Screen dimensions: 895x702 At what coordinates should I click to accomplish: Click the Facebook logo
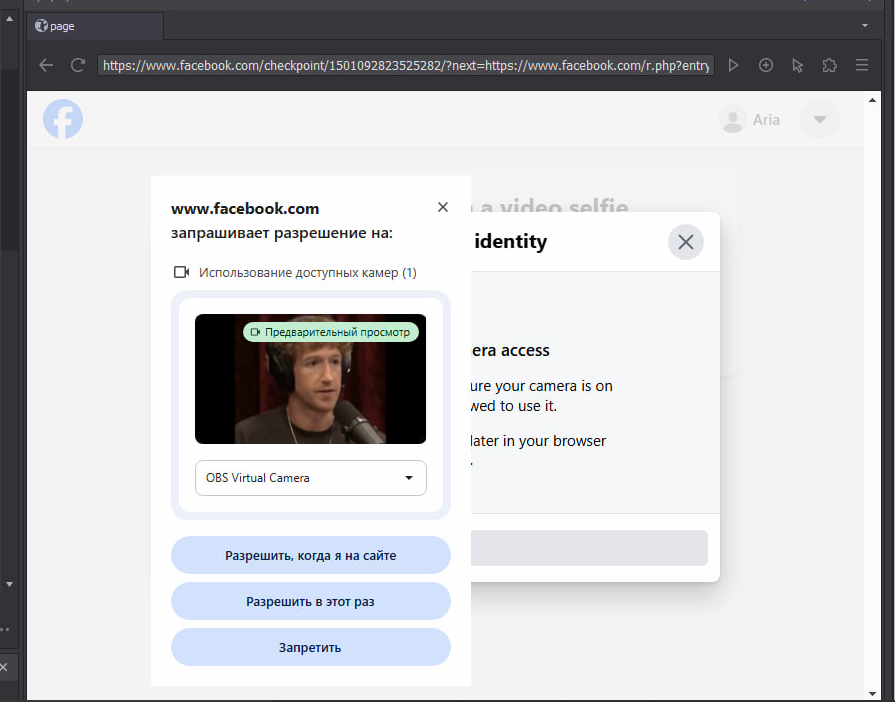(x=63, y=119)
